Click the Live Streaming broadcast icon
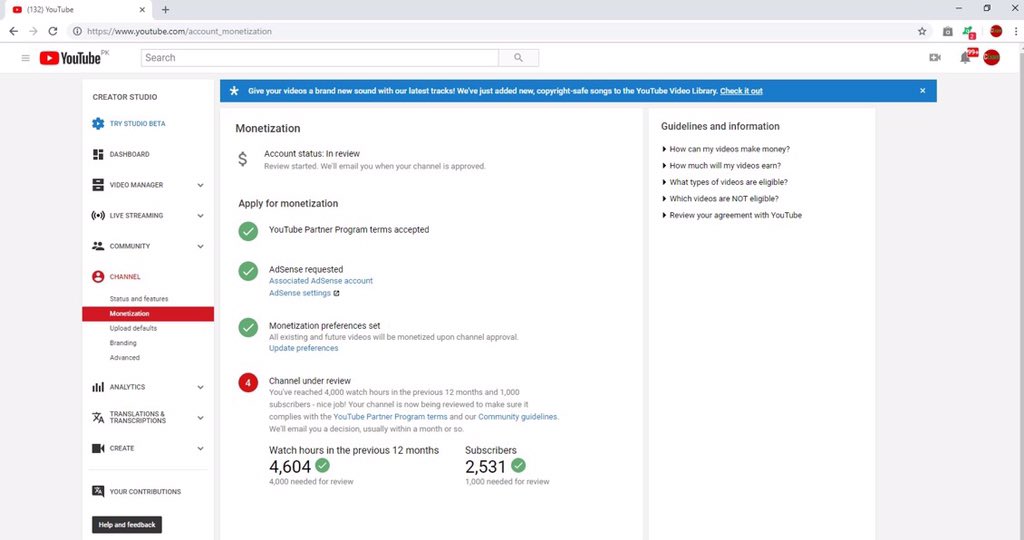The image size is (1024, 540). pos(98,215)
